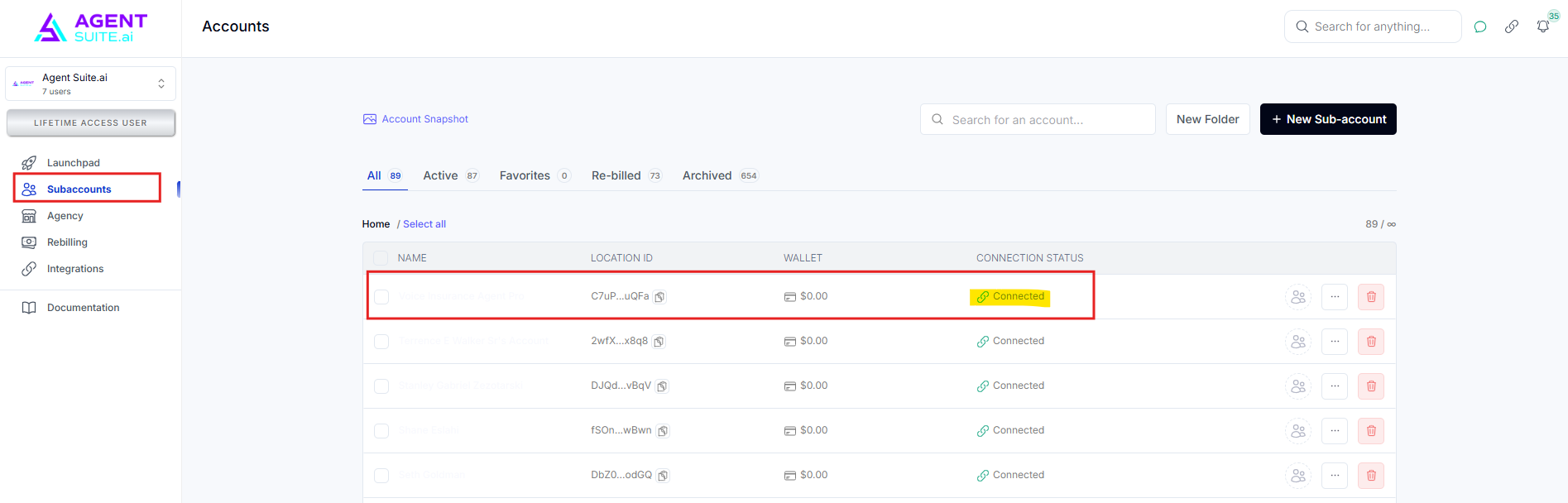Copy location ID DbZ0...odGQ
This screenshot has height=503, width=1568.
click(x=664, y=476)
